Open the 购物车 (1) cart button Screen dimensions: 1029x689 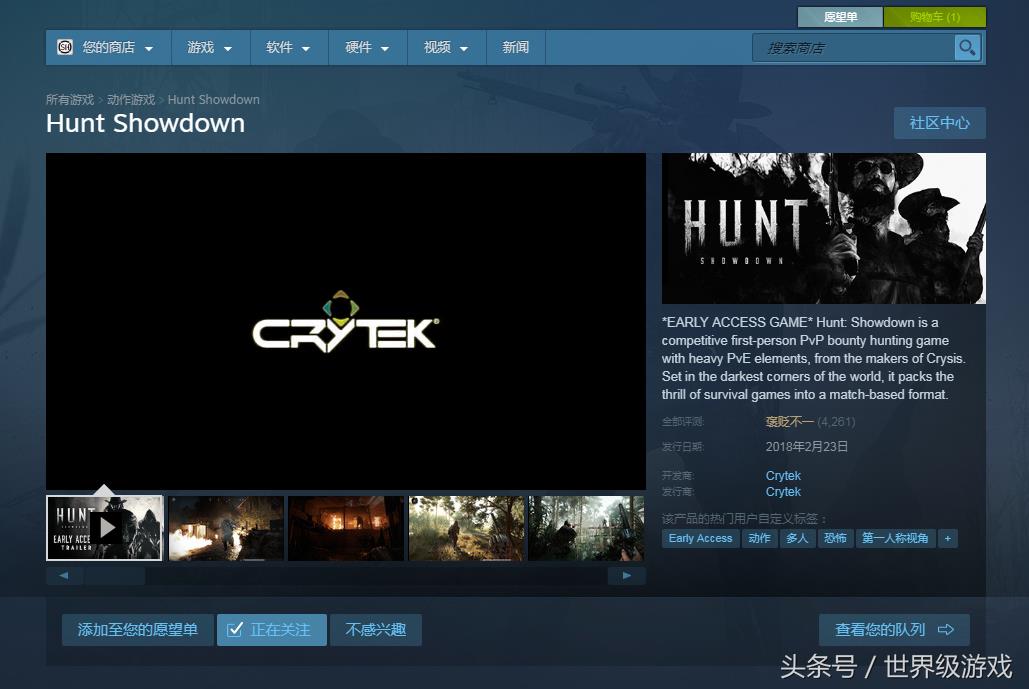click(934, 17)
